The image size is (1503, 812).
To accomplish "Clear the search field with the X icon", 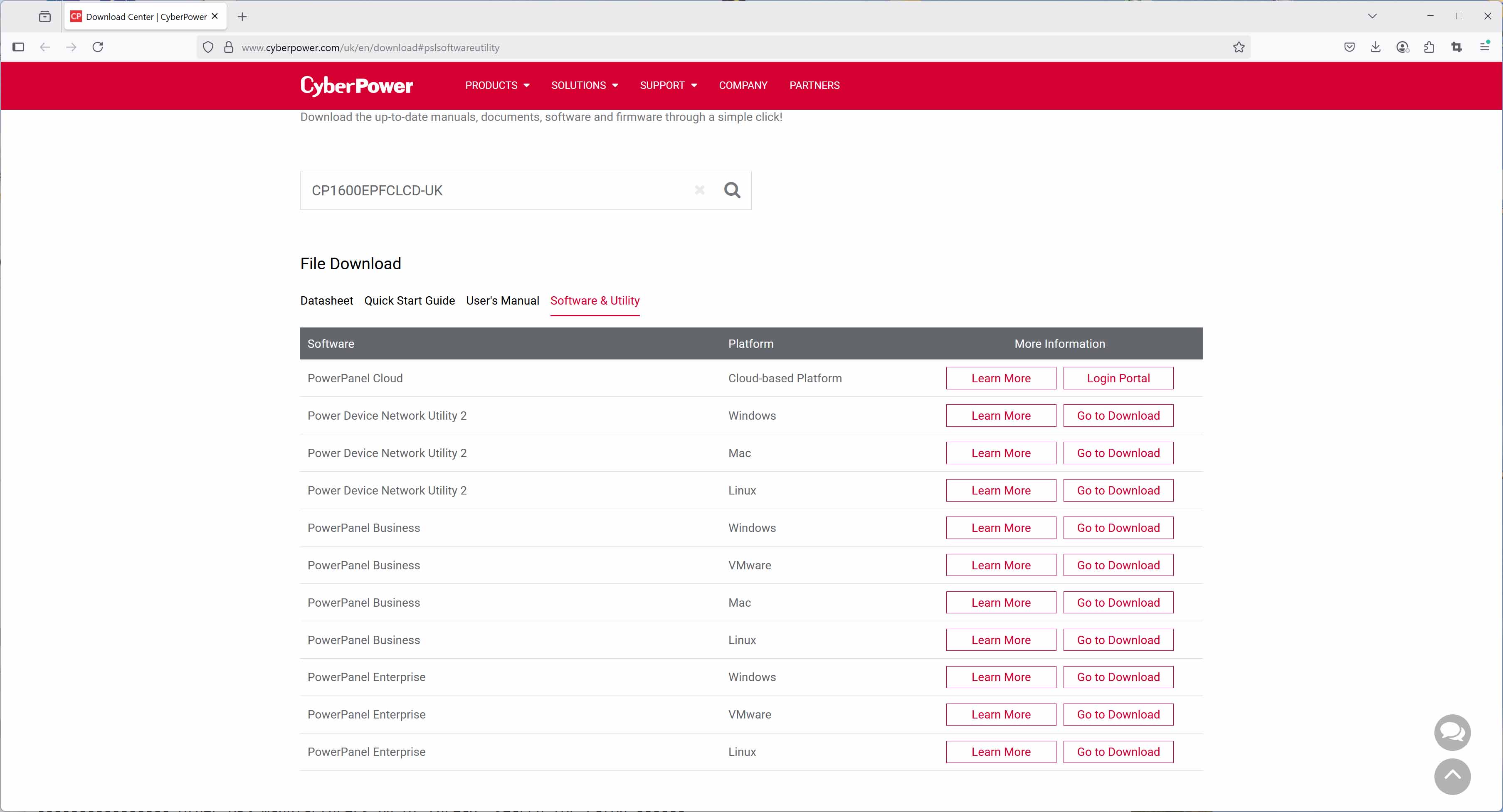I will click(x=700, y=190).
